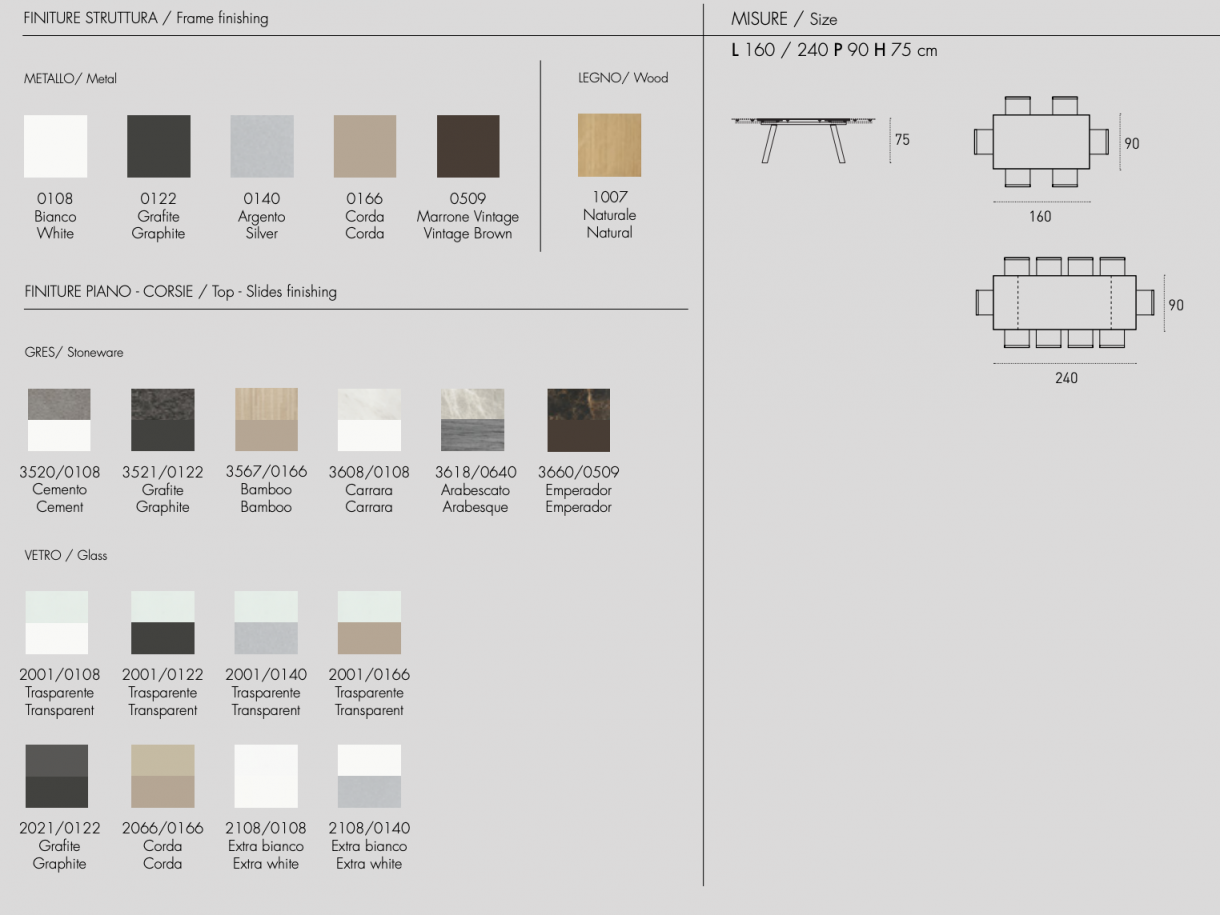The width and height of the screenshot is (1220, 915).
Task: Select the 3520/0108 Cemento stoneware swatch
Action: (59, 420)
